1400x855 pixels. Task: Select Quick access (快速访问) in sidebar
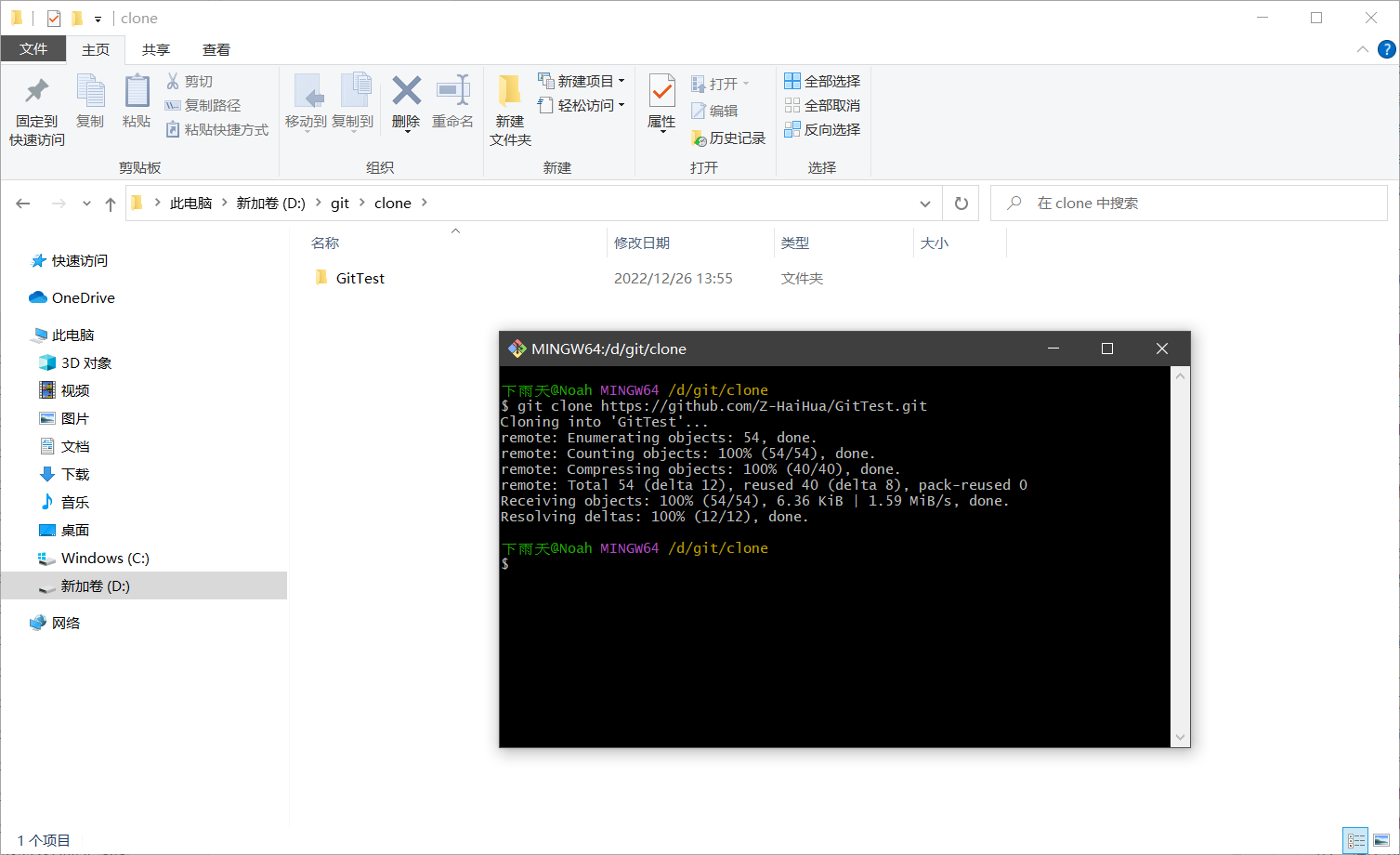coord(80,261)
